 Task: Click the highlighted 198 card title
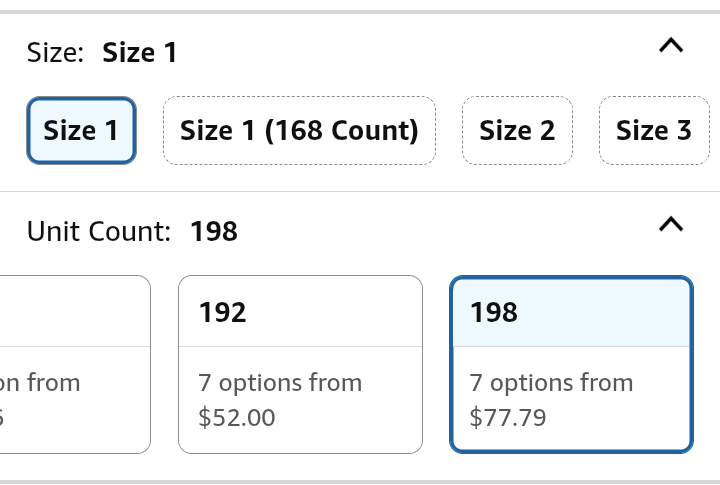[494, 313]
